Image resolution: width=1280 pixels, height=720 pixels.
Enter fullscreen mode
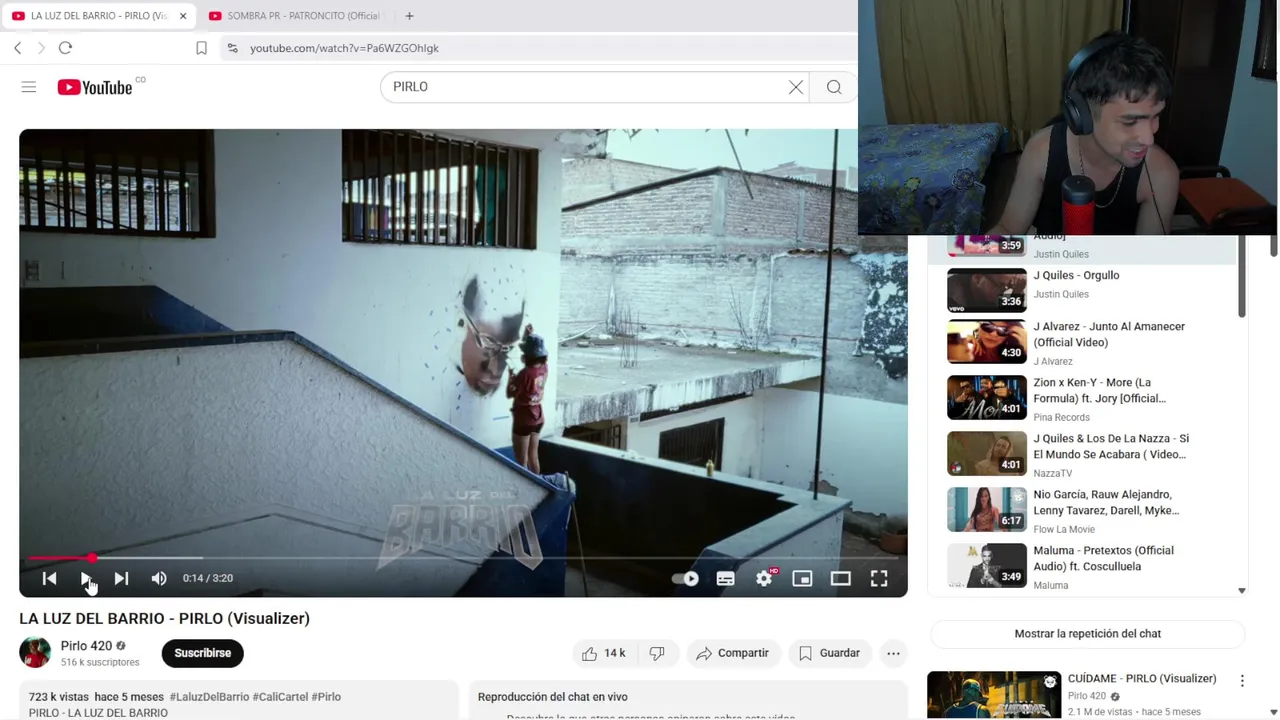(x=879, y=578)
